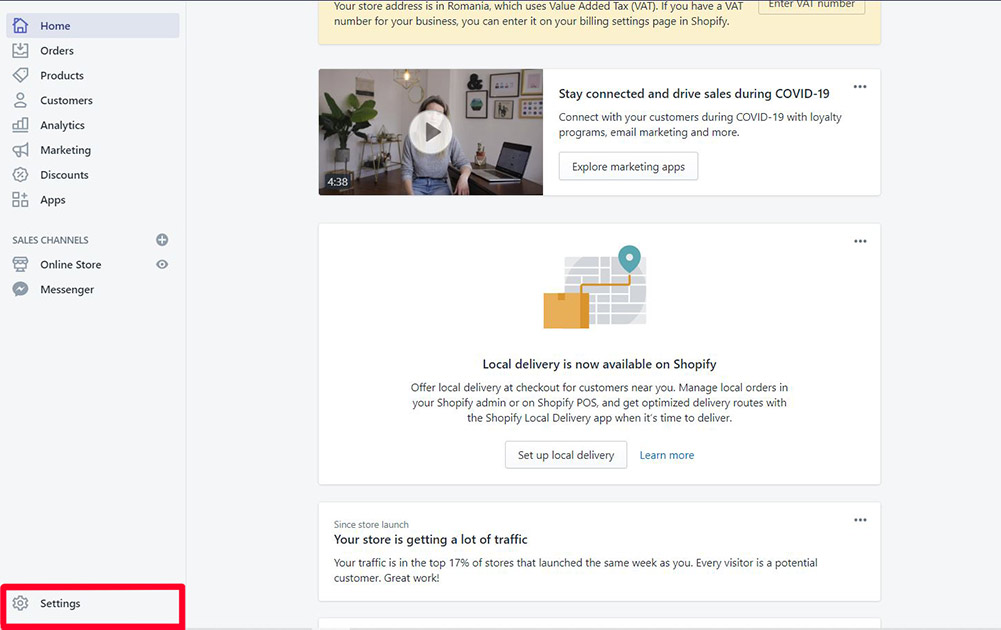Open Analytics page

pos(63,125)
